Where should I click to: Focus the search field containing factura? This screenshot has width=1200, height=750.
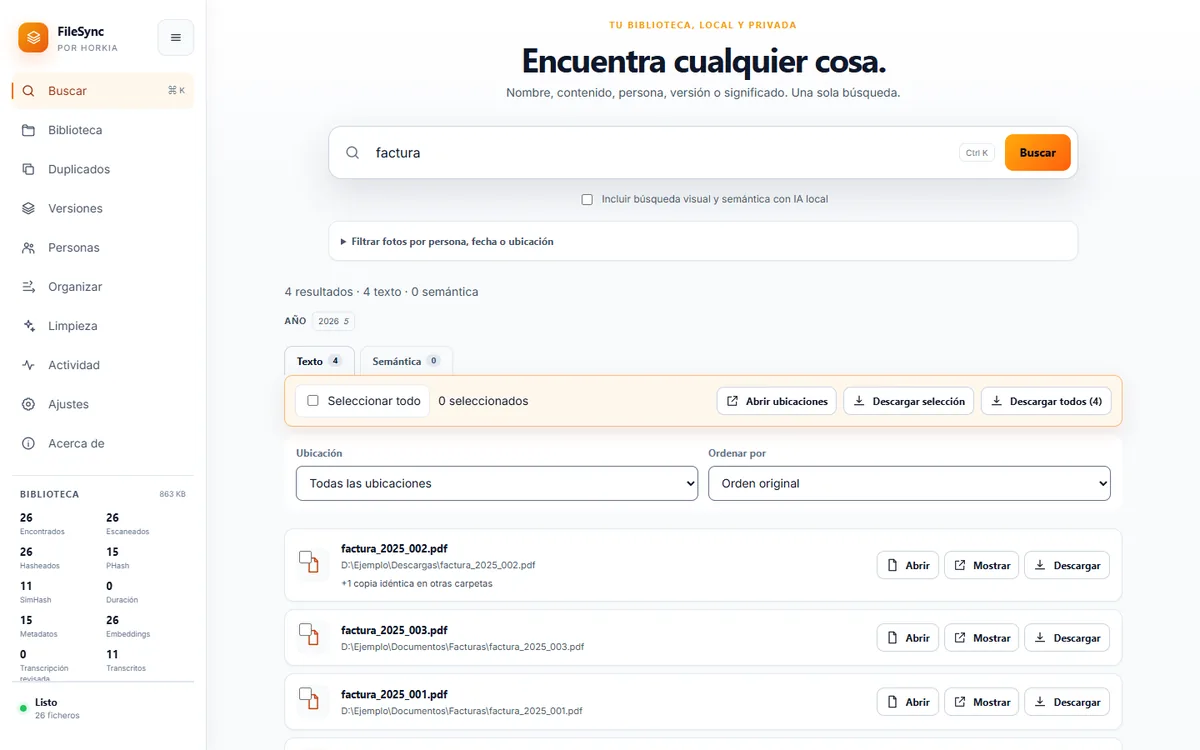tap(660, 153)
